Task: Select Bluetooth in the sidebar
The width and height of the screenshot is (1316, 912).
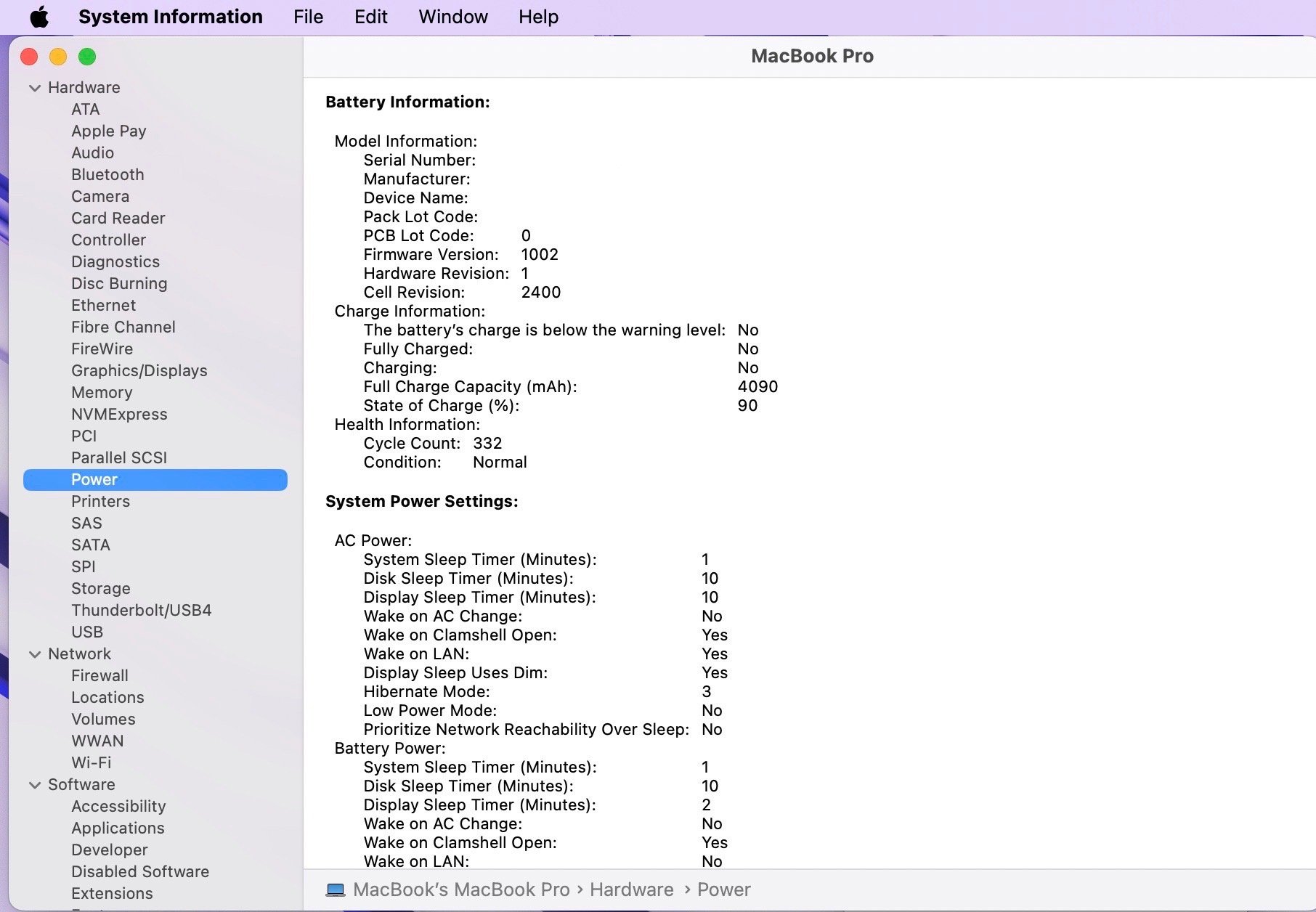Action: (107, 174)
